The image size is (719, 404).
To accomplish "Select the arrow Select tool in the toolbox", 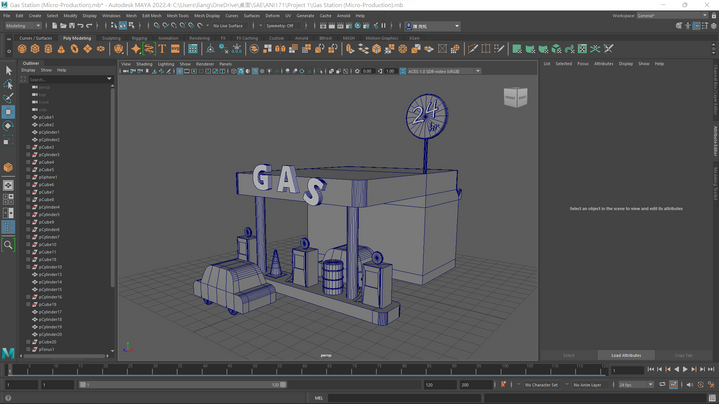I will pos(8,70).
